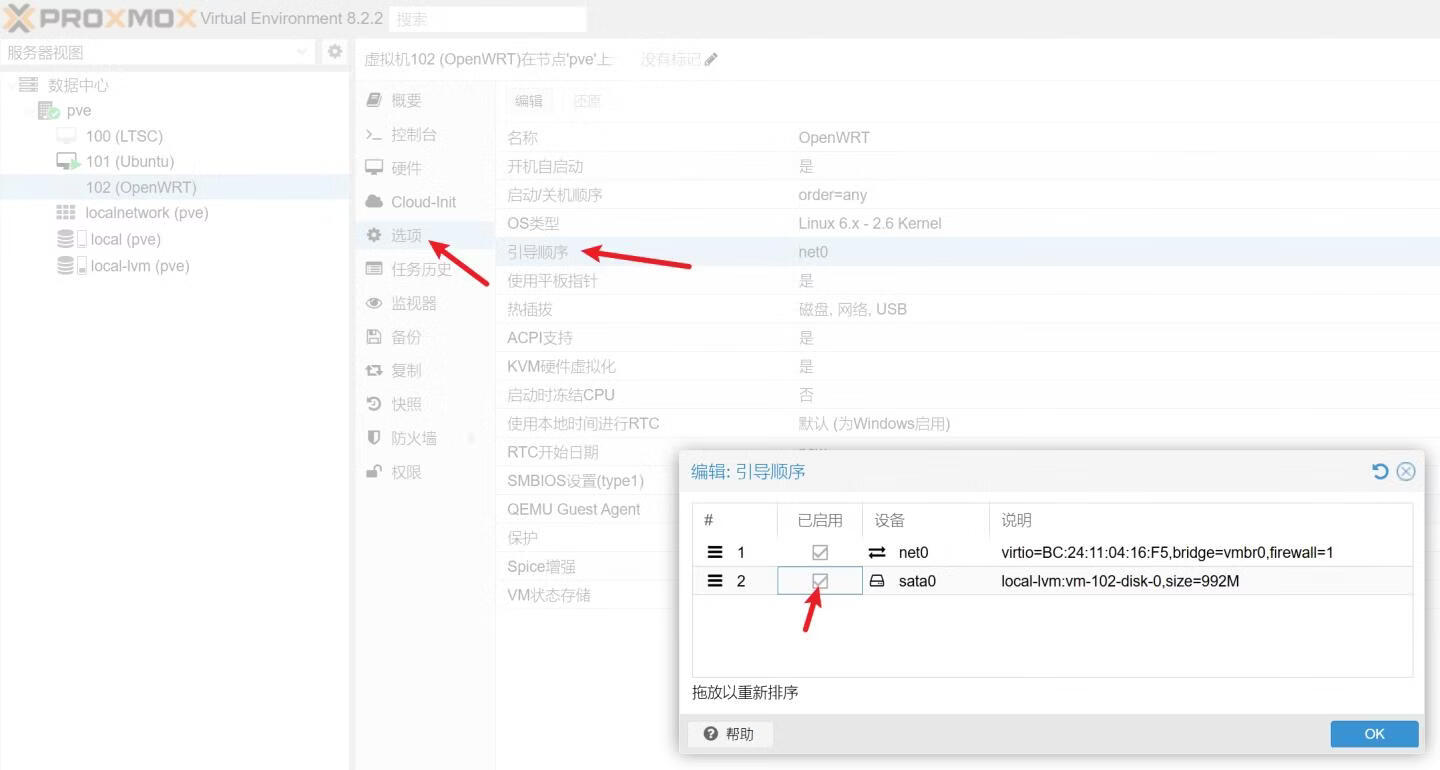Viewport: 1440px width, 770px height.
Task: Close the boot order edit dialog
Action: pyautogui.click(x=1406, y=471)
